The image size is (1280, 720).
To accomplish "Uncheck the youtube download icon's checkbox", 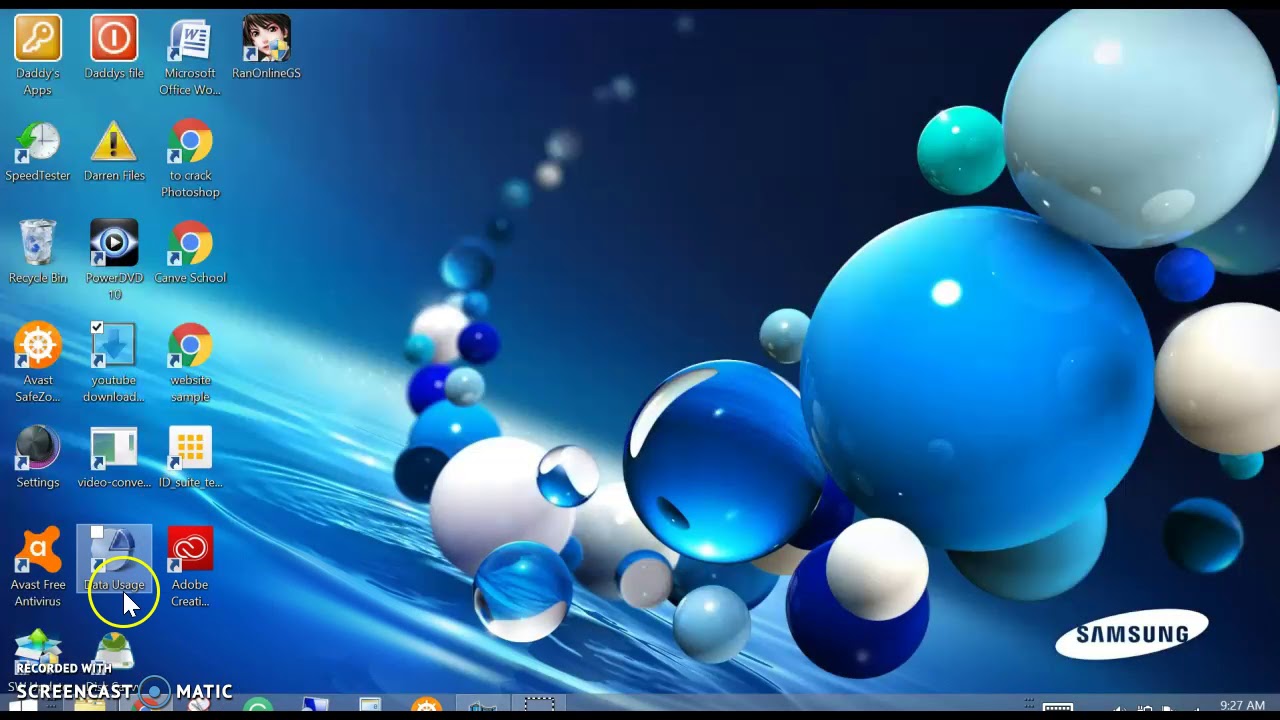I will pos(97,328).
